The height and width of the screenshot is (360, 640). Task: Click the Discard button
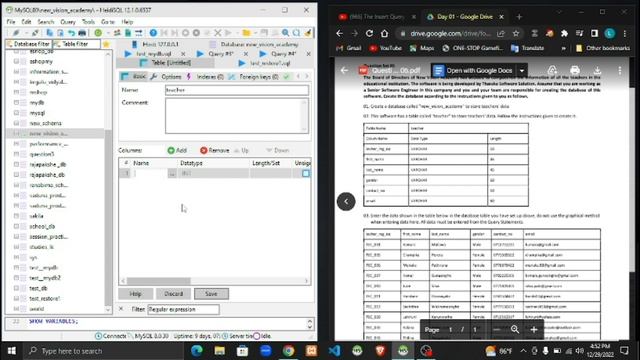tap(173, 293)
